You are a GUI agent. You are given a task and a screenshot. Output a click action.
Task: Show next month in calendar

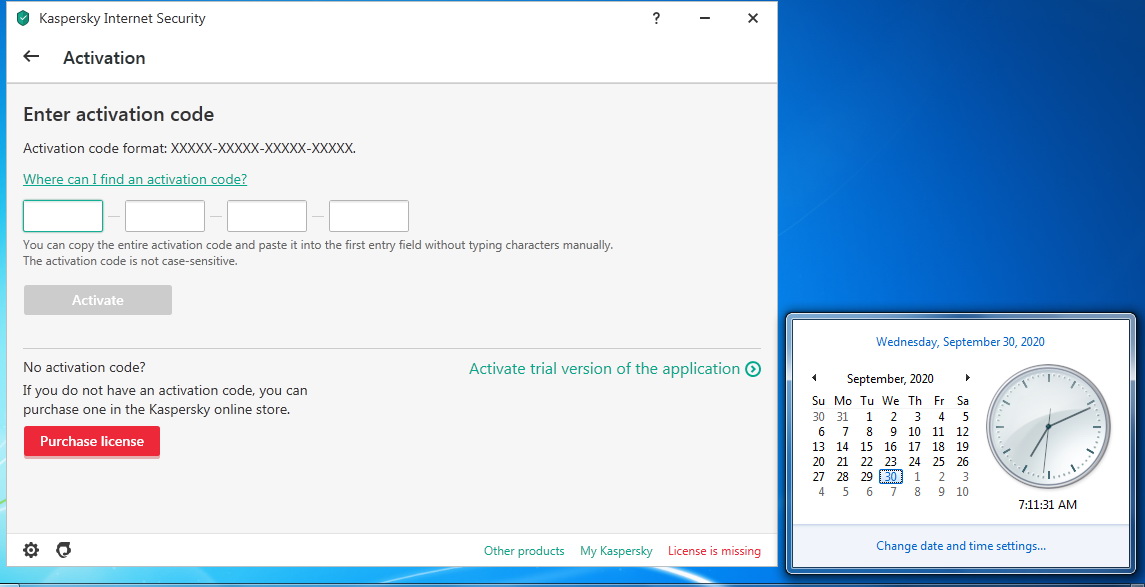click(x=968, y=378)
